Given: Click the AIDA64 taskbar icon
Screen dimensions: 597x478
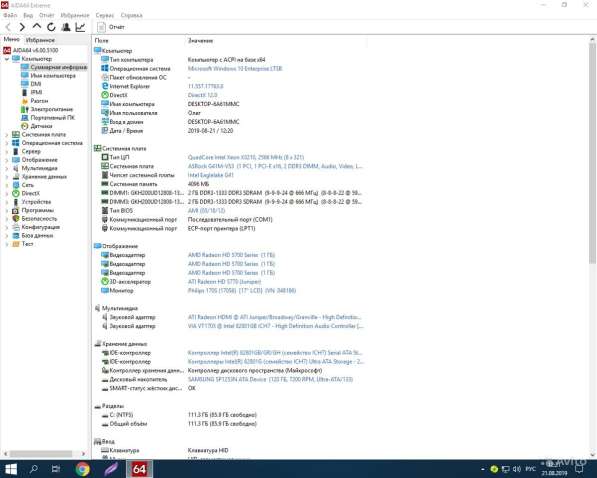Looking at the screenshot, I should click(x=139, y=469).
